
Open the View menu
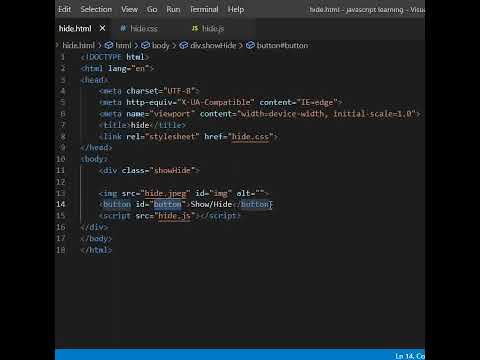click(x=129, y=9)
